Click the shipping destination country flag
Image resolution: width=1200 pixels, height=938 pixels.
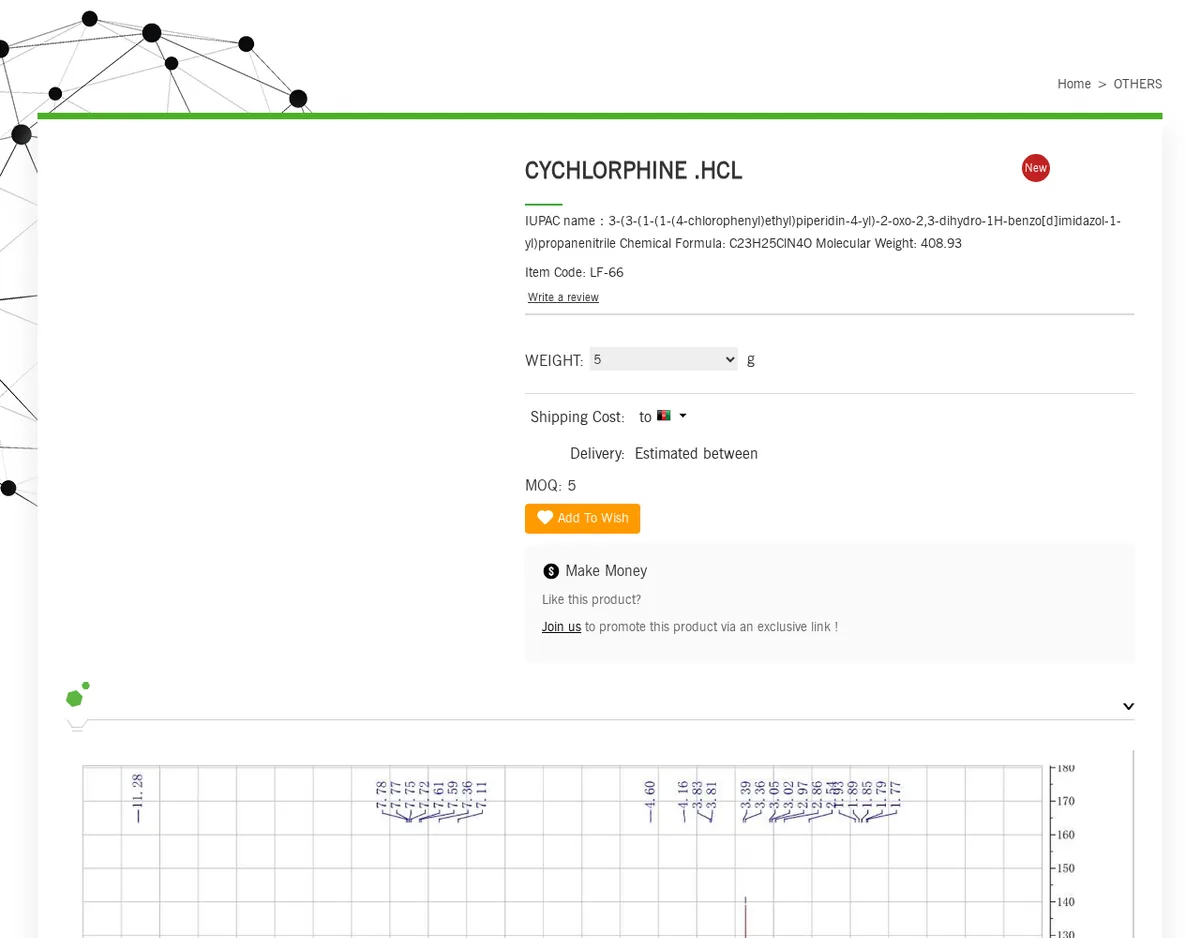pos(664,416)
